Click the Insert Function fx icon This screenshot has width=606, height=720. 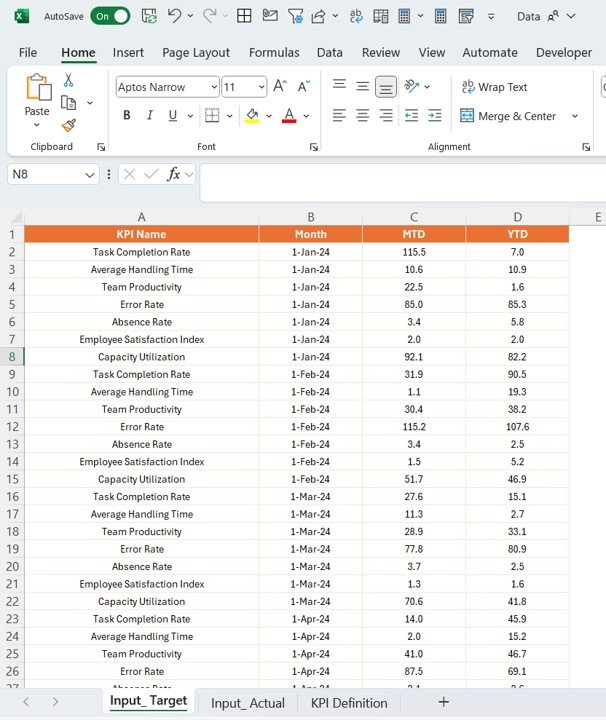(x=174, y=174)
